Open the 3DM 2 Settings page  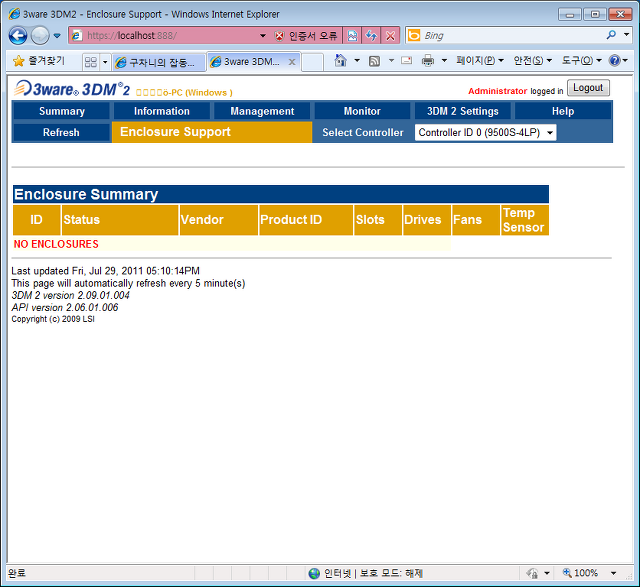[x=463, y=111]
